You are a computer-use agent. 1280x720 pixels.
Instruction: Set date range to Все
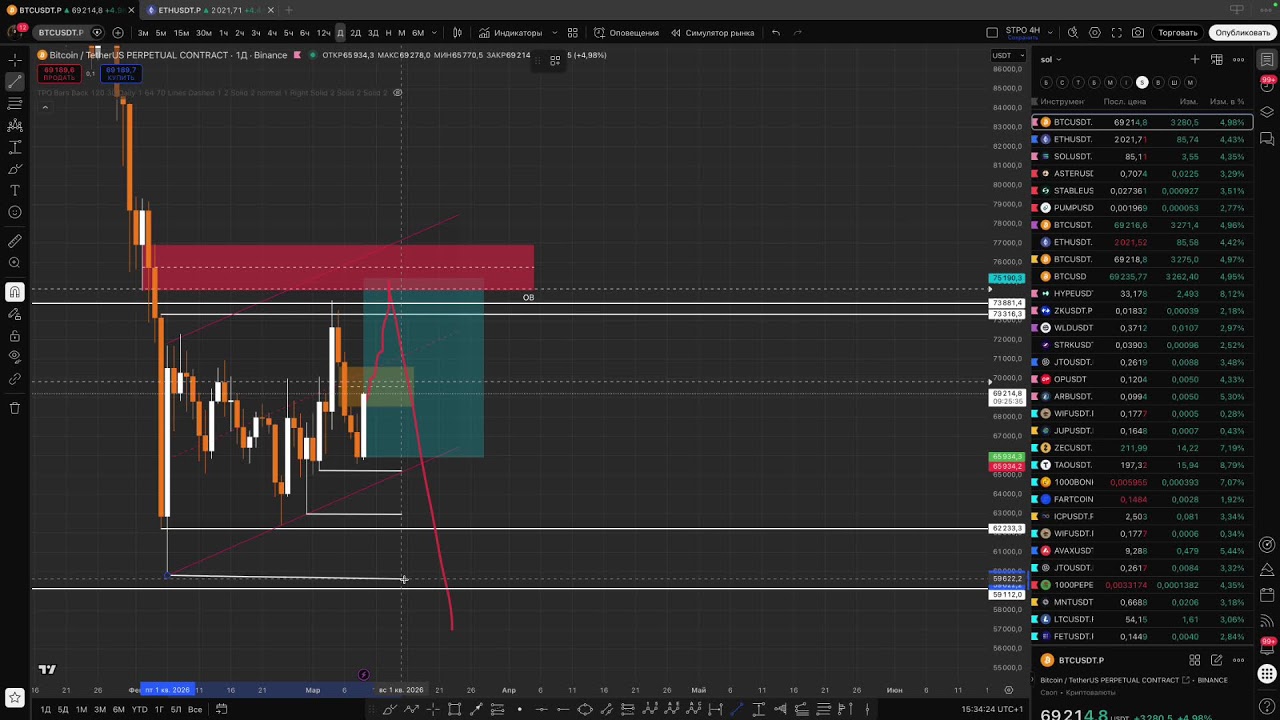[x=195, y=710]
